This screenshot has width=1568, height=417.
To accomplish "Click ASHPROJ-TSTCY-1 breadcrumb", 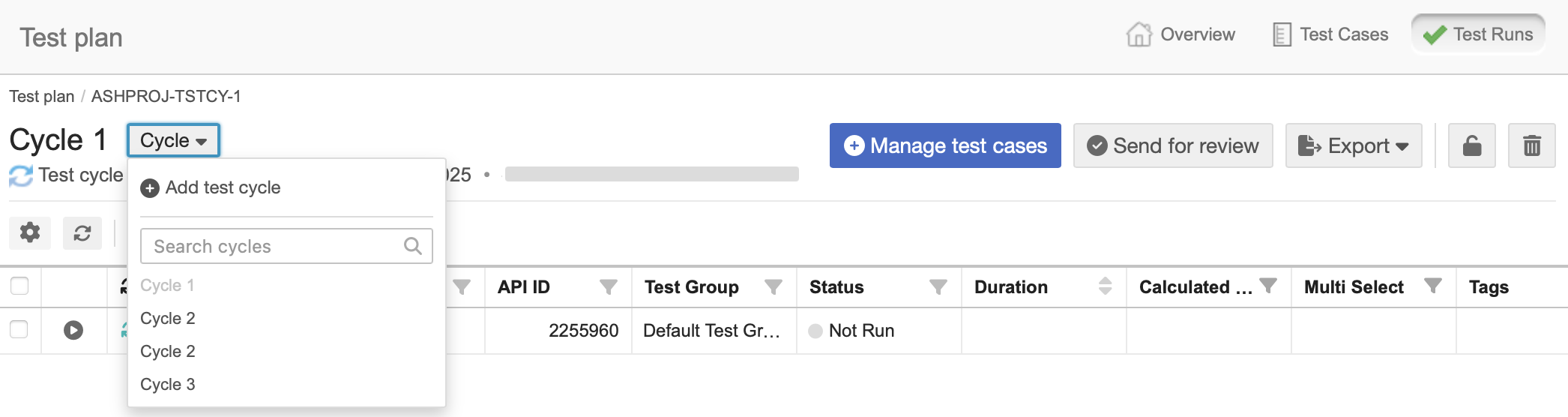I will pos(166,96).
